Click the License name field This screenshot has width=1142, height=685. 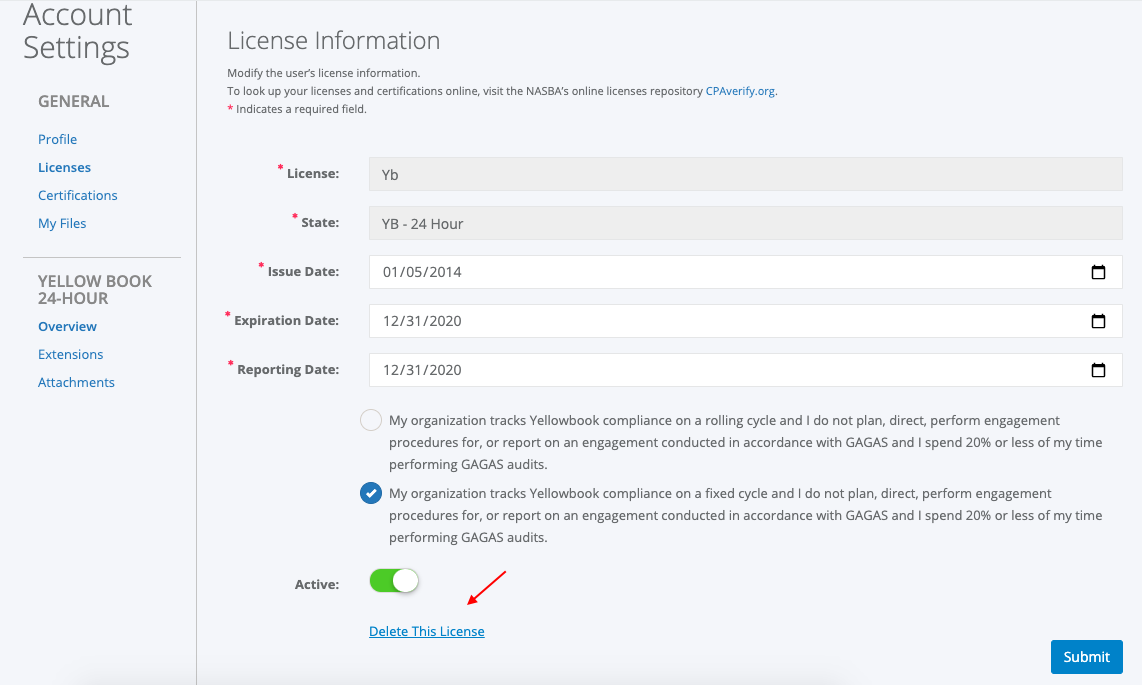(746, 174)
